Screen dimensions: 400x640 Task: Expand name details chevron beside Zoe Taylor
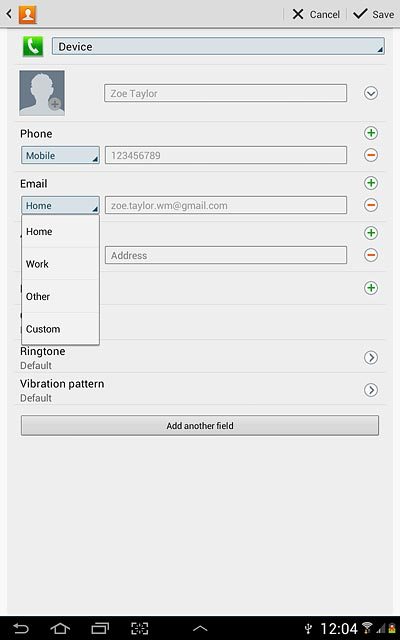tap(371, 93)
